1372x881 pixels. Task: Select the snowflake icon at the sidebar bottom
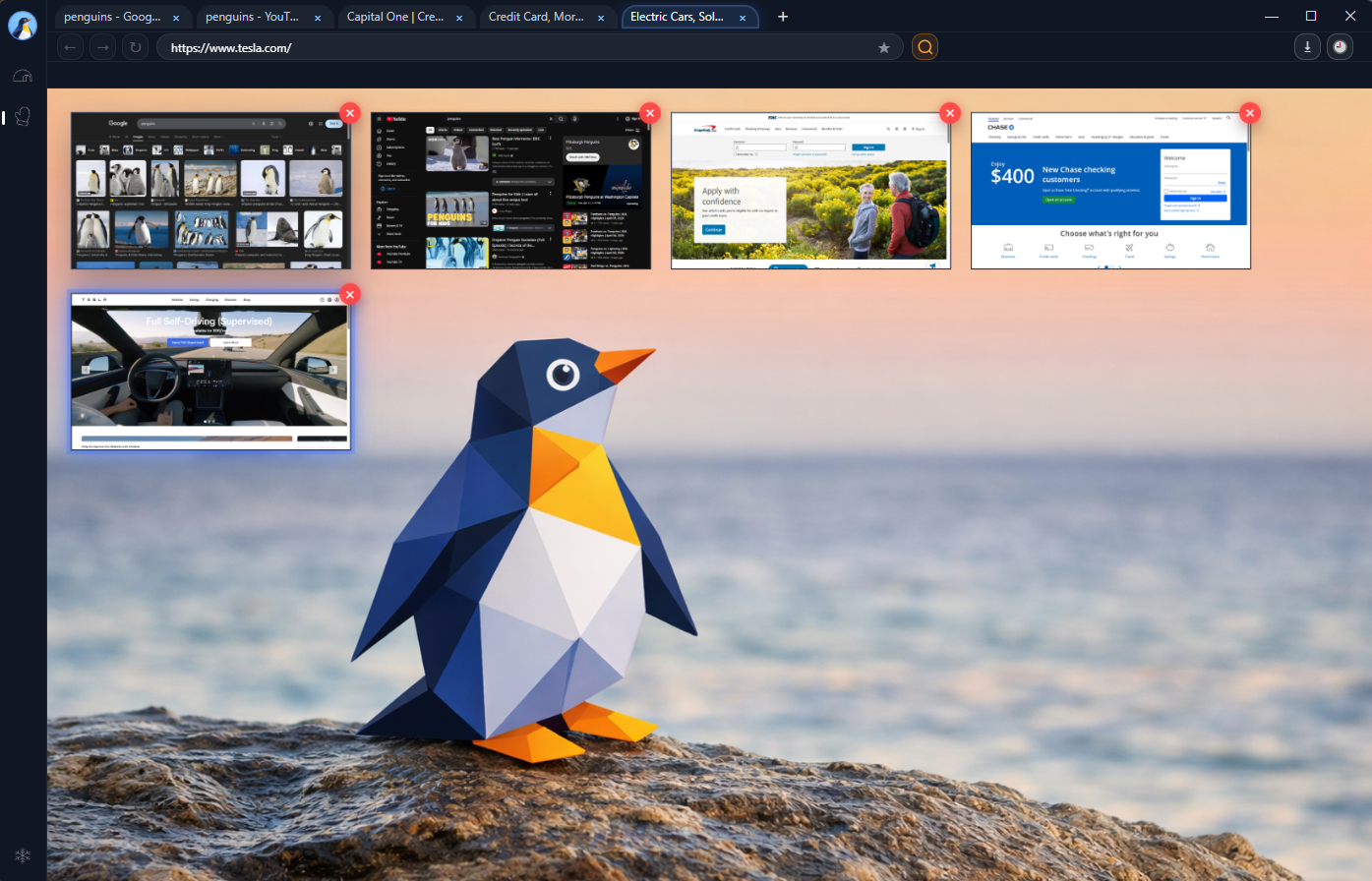(22, 854)
